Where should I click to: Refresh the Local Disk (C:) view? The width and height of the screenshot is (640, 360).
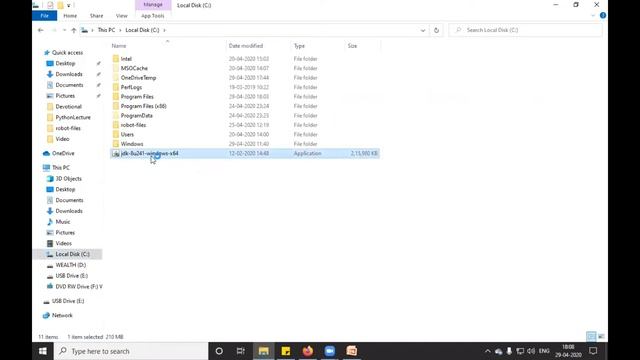pos(436,30)
